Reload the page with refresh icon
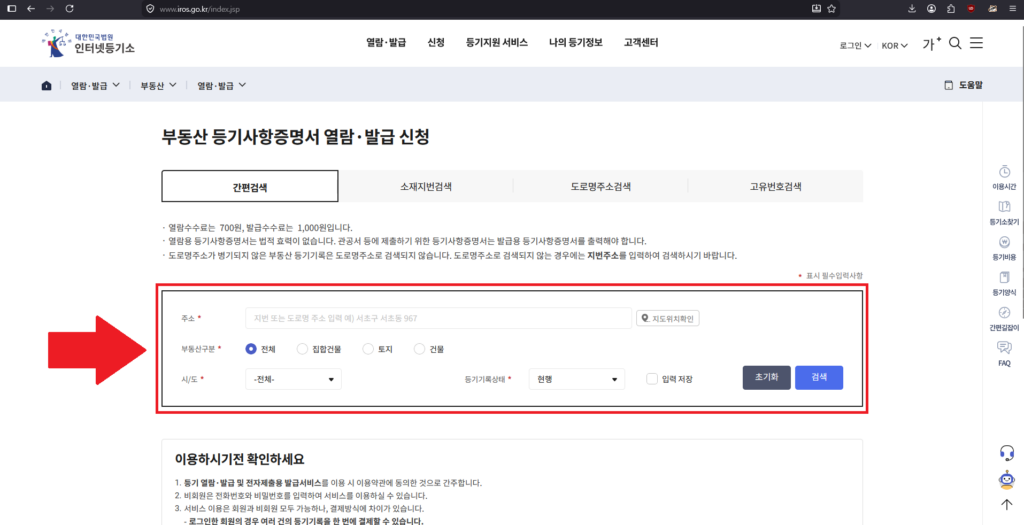This screenshot has height=525, width=1024. pyautogui.click(x=70, y=8)
